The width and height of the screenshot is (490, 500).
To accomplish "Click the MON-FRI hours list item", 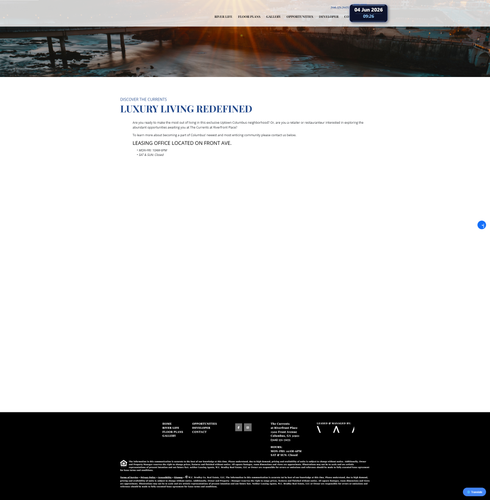I will [x=153, y=150].
